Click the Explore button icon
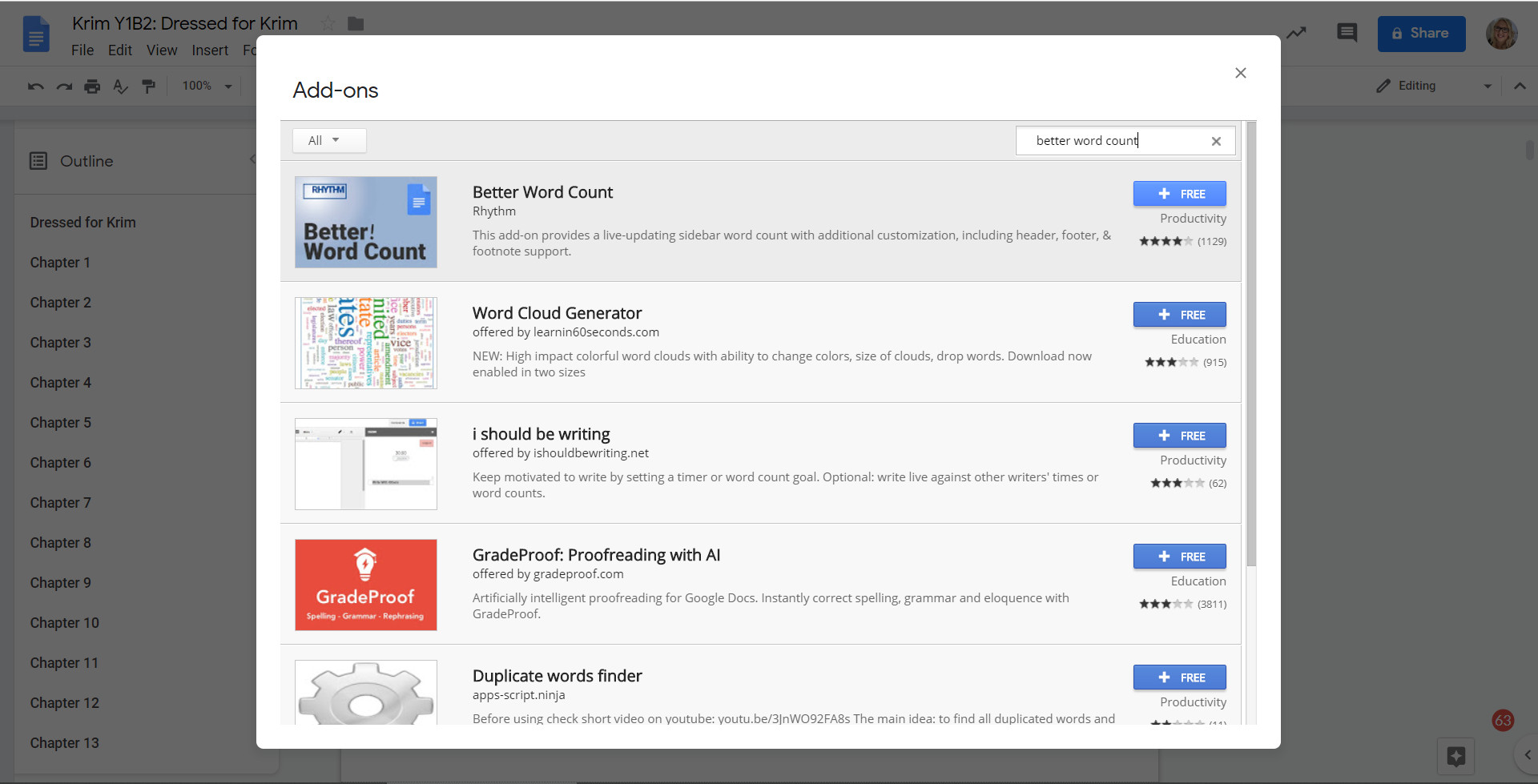The image size is (1538, 784). click(1455, 756)
